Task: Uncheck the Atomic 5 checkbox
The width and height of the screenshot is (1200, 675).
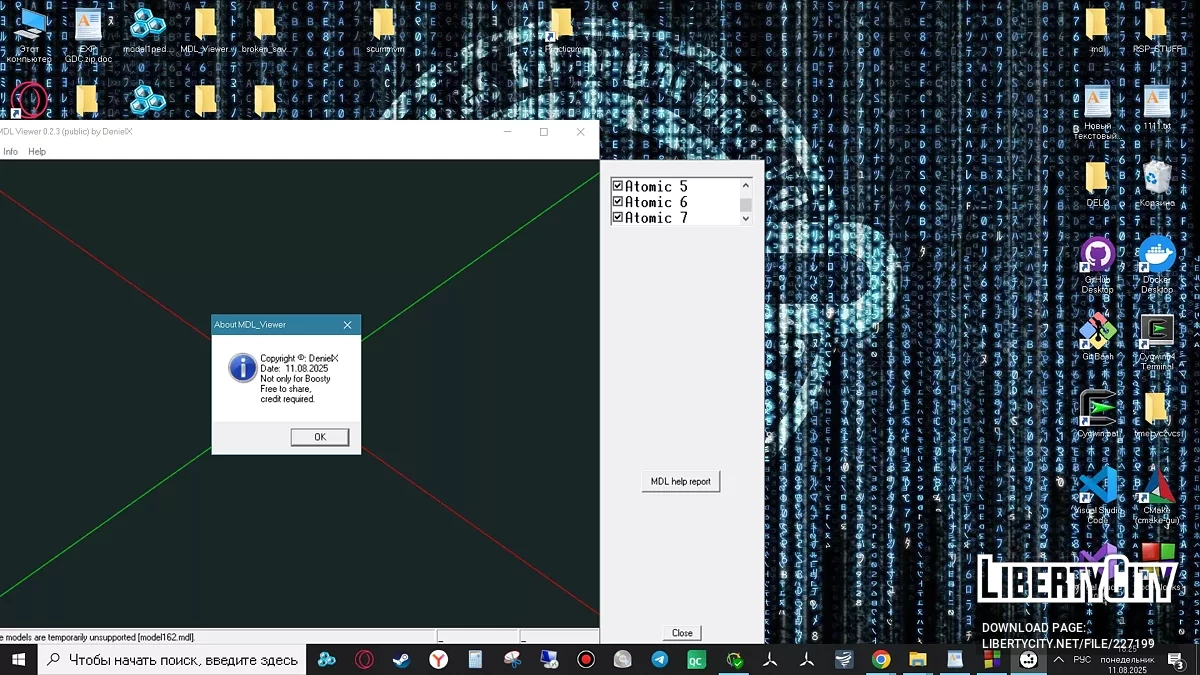Action: click(x=618, y=187)
